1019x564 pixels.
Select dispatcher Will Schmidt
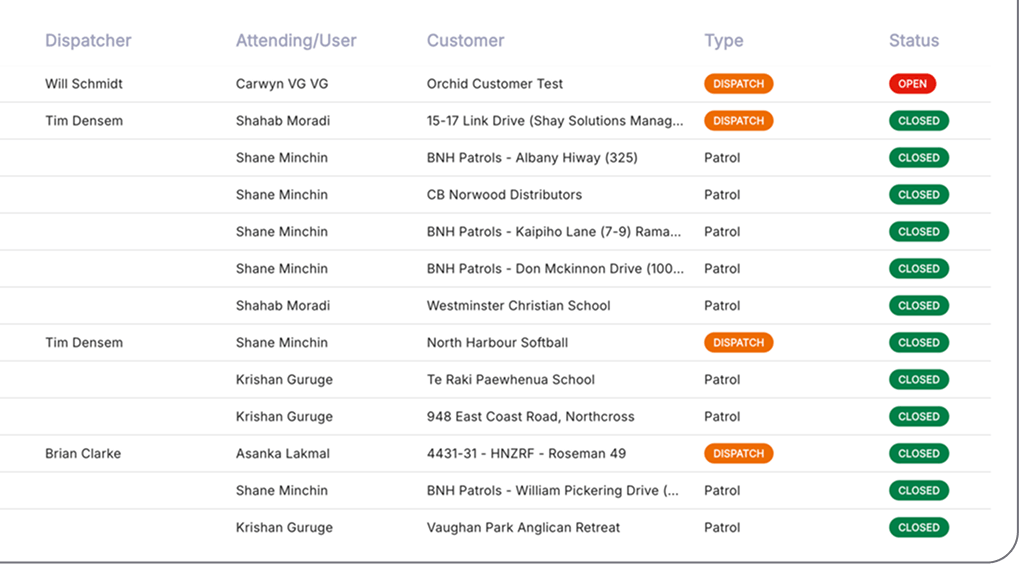coord(84,84)
